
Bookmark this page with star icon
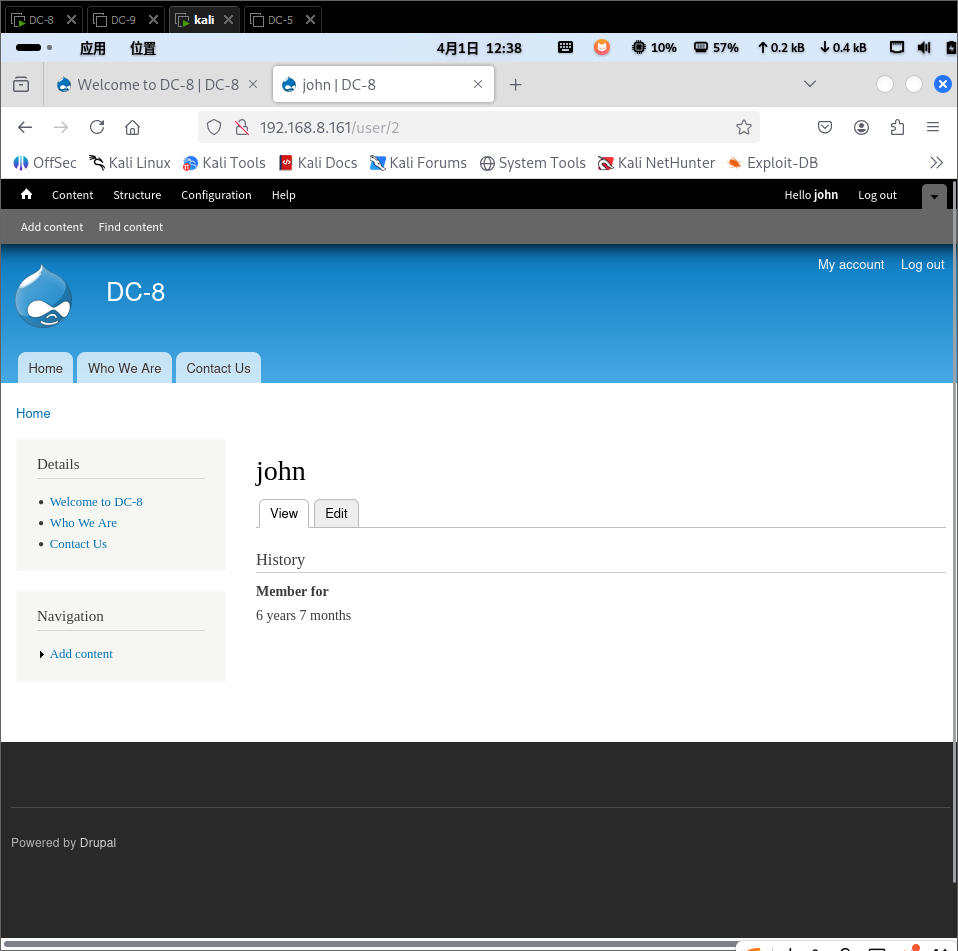743,127
